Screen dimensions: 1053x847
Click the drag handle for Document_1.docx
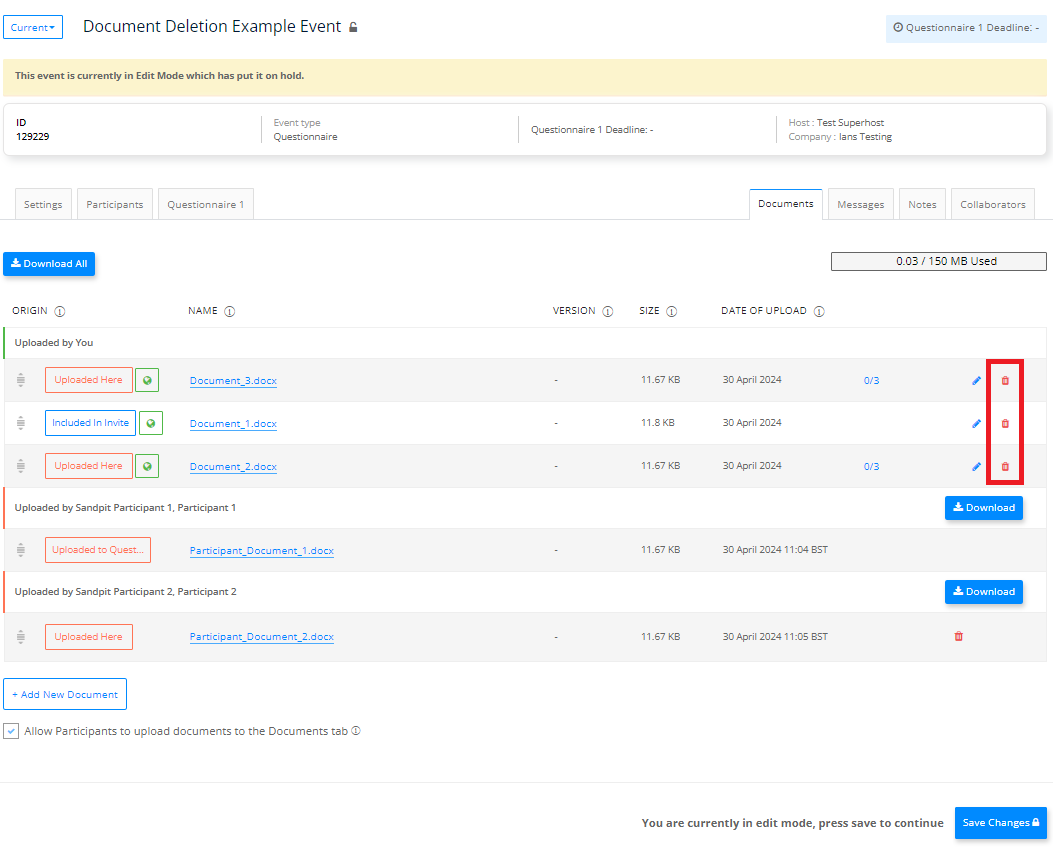21,423
